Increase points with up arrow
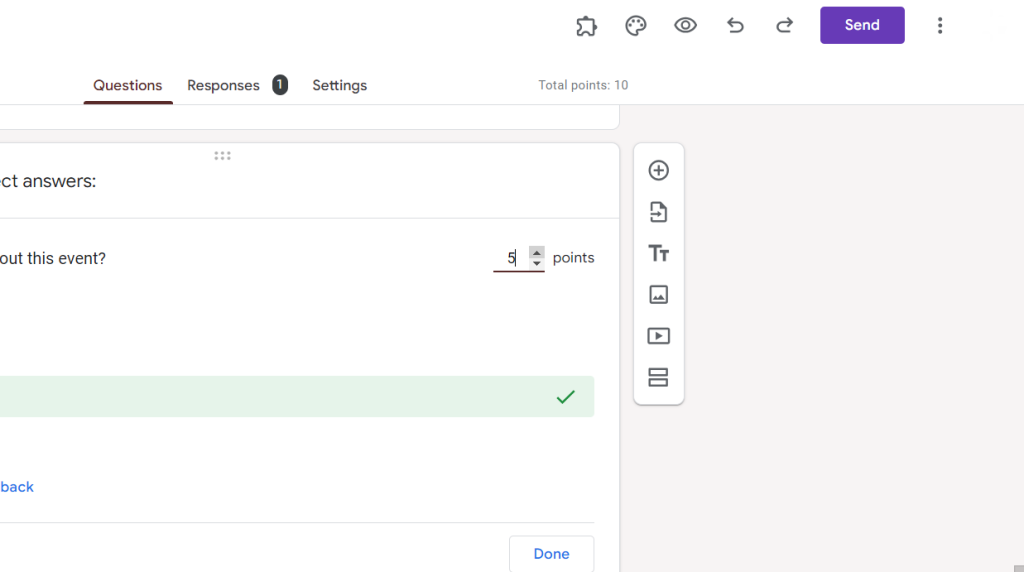 (537, 253)
